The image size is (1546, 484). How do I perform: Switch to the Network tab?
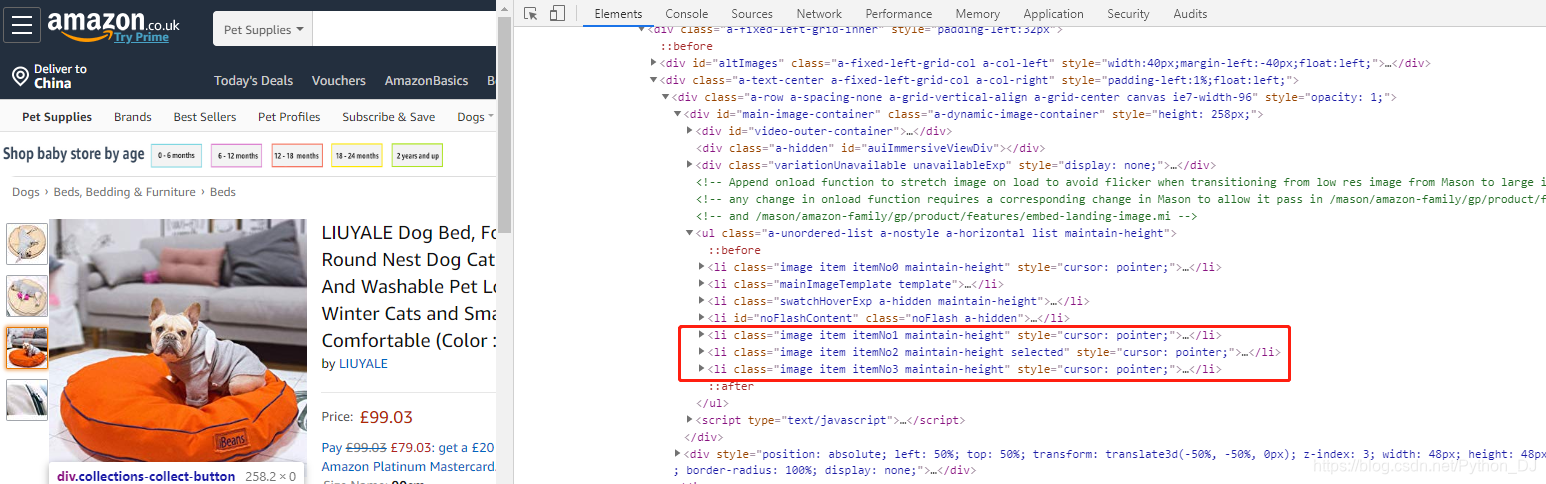pyautogui.click(x=819, y=14)
